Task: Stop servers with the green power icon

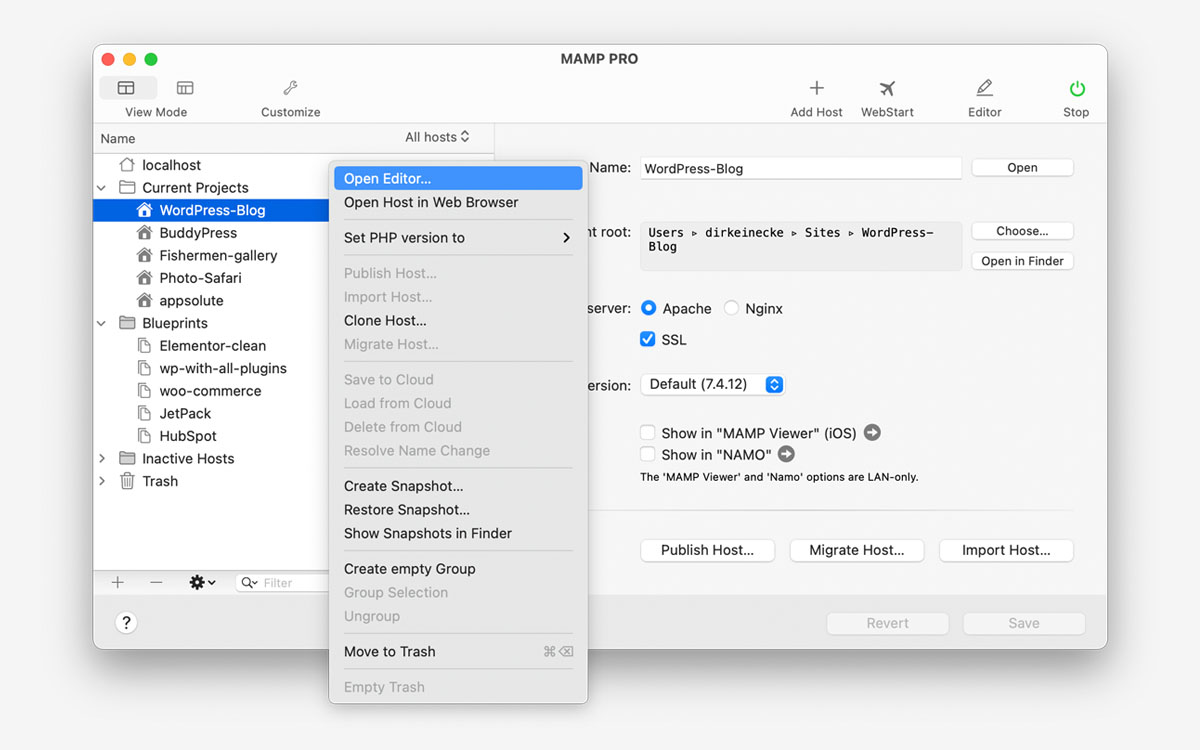Action: 1076,88
